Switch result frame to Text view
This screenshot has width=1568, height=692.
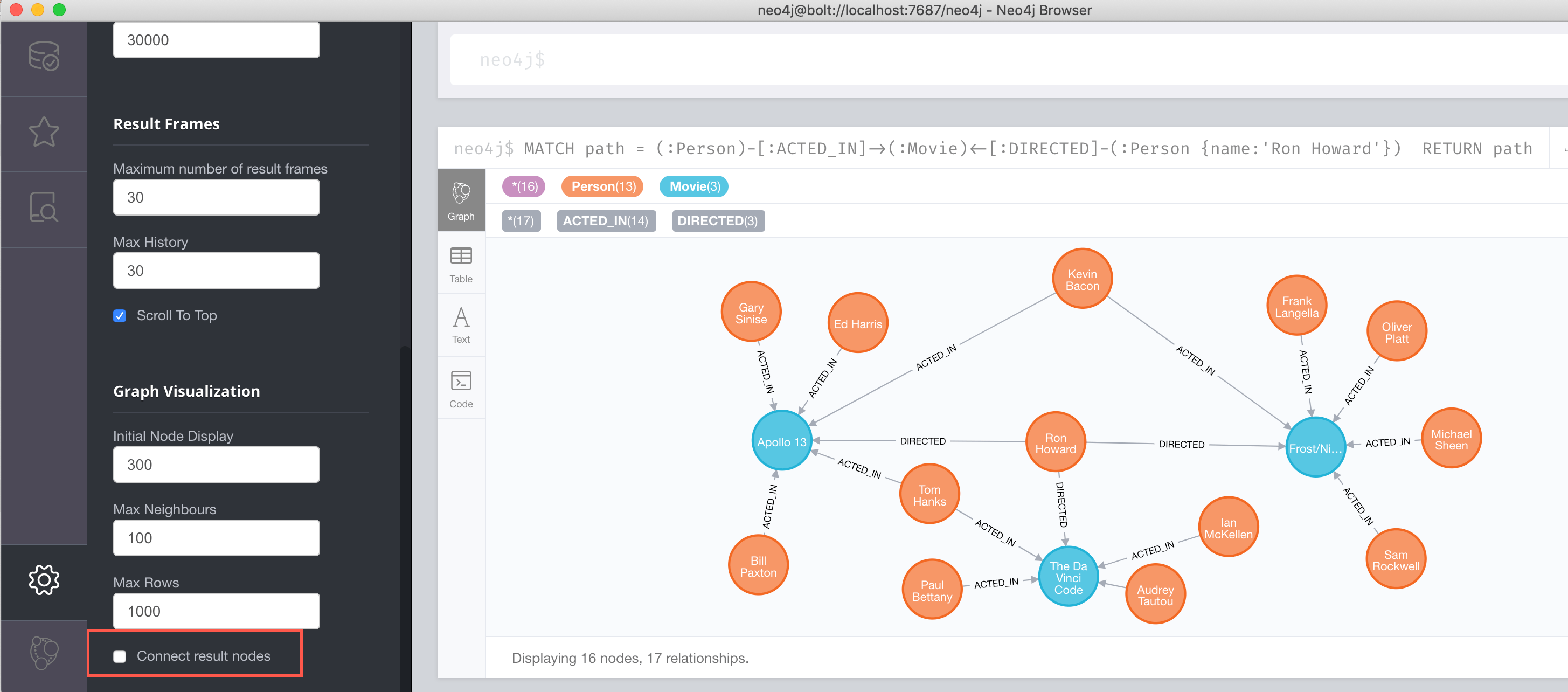click(x=461, y=326)
